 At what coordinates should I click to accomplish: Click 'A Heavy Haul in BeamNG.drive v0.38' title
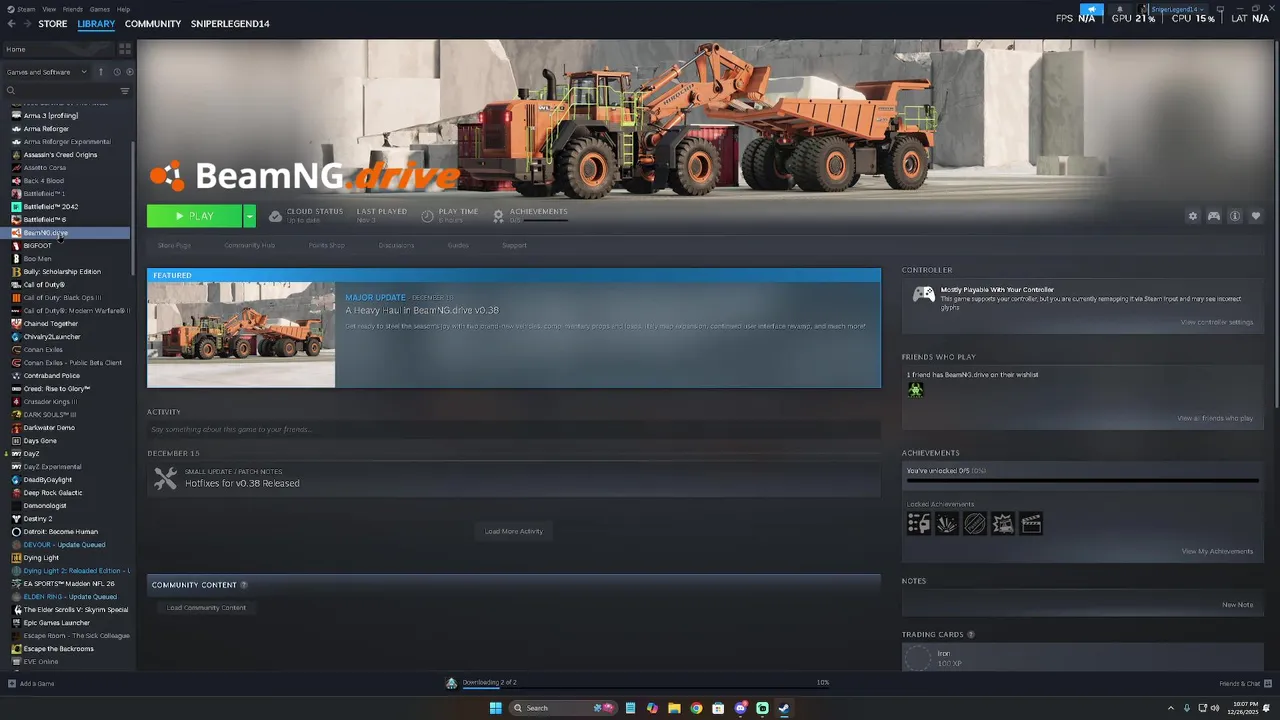tap(422, 311)
